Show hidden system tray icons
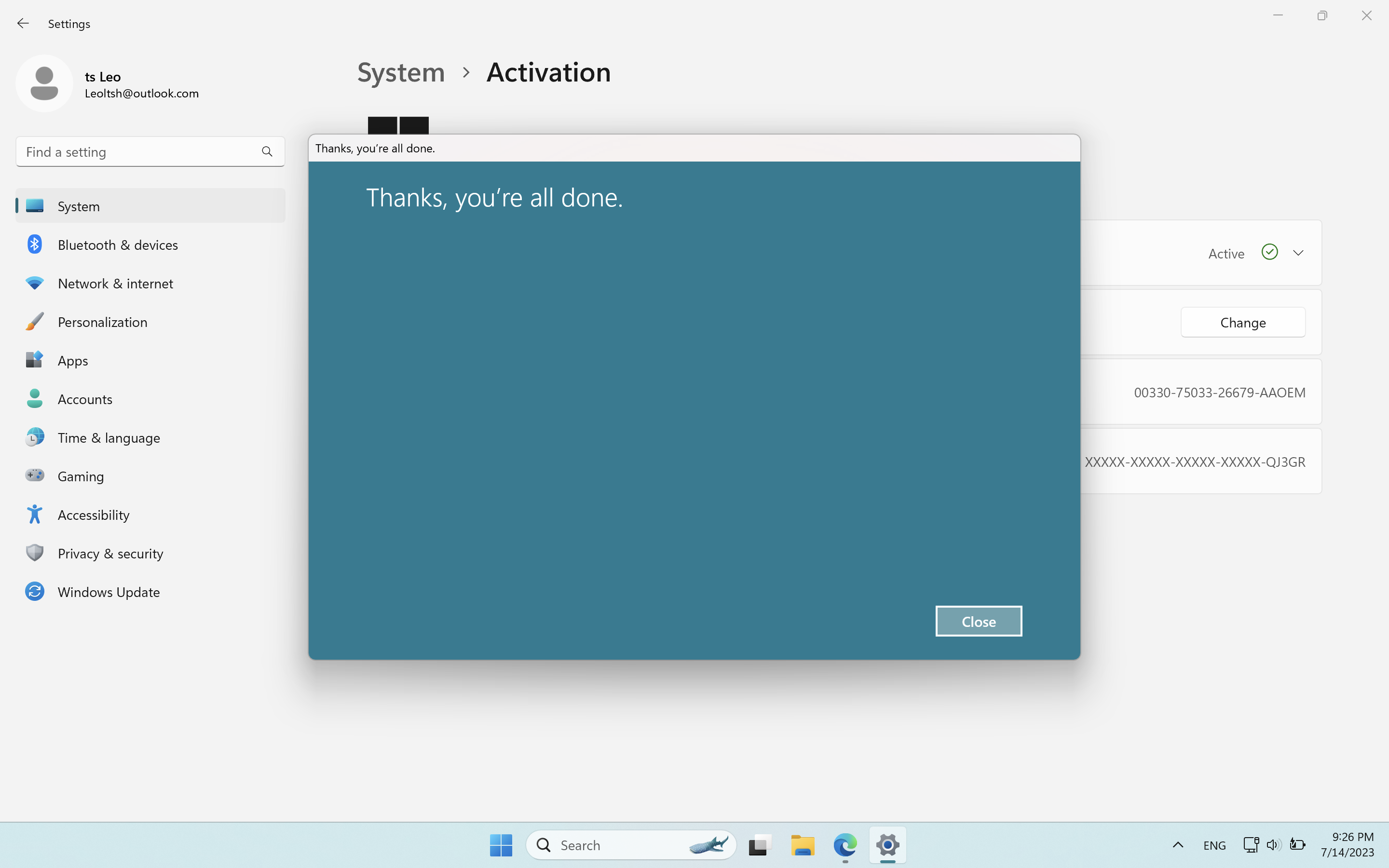This screenshot has height=868, width=1389. pyautogui.click(x=1177, y=845)
